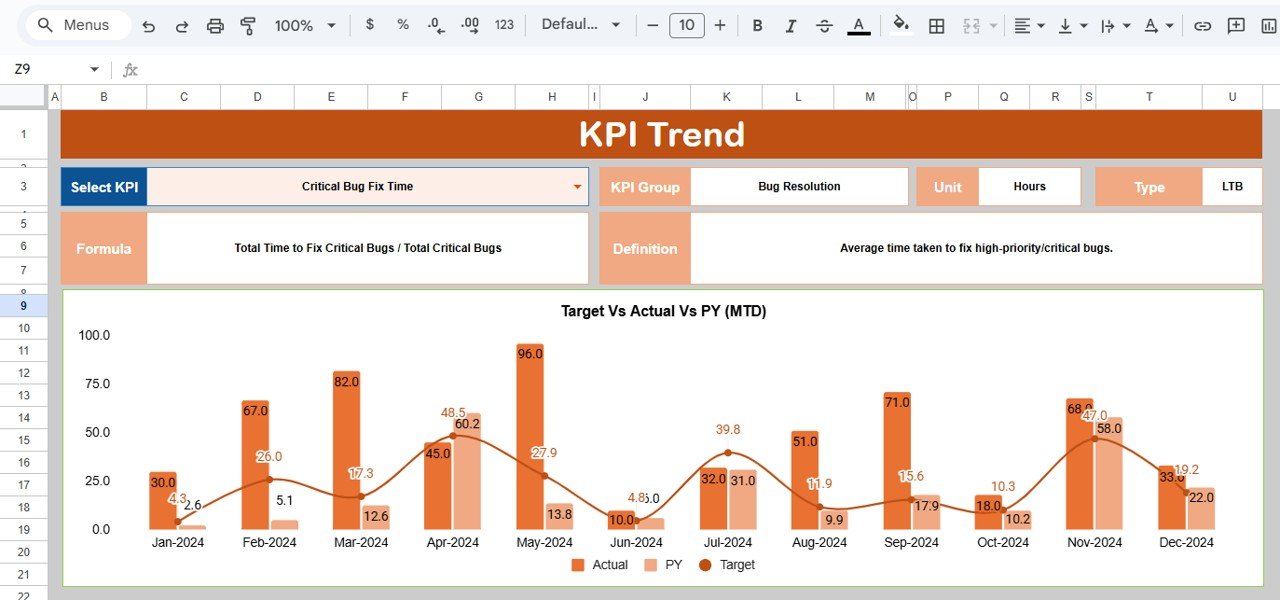
Task: Toggle bold formatting
Action: [757, 25]
